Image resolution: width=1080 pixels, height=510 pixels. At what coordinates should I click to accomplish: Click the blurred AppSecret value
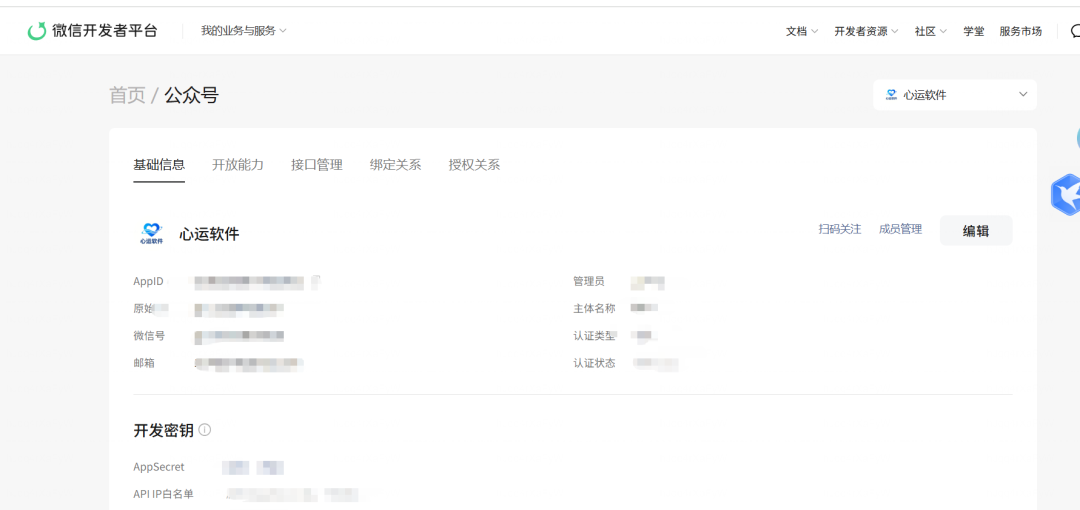253,468
